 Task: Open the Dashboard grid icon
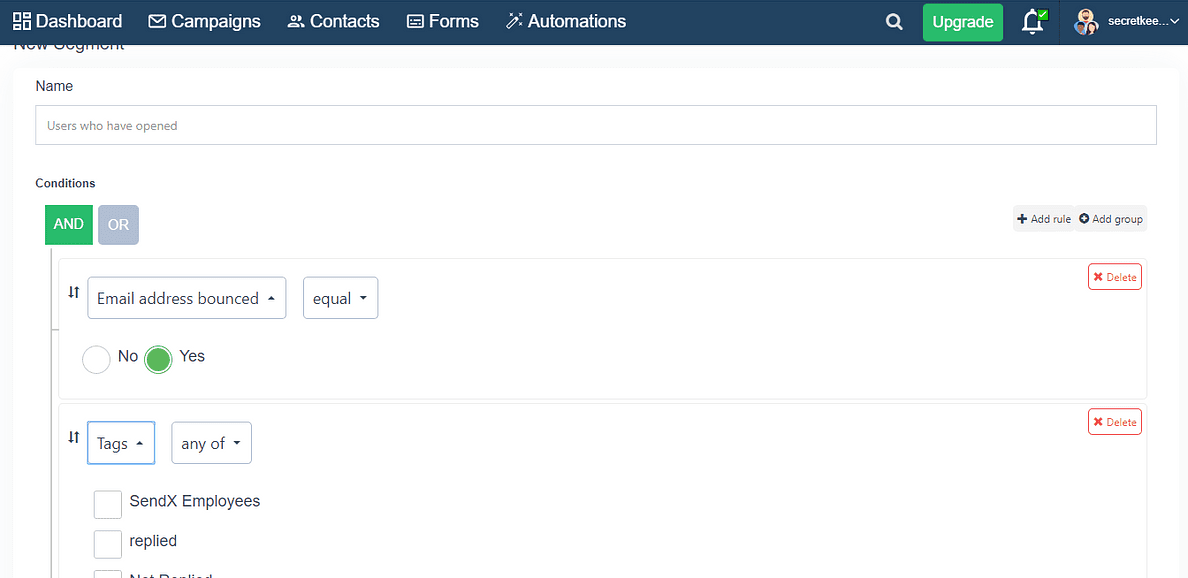[x=20, y=20]
